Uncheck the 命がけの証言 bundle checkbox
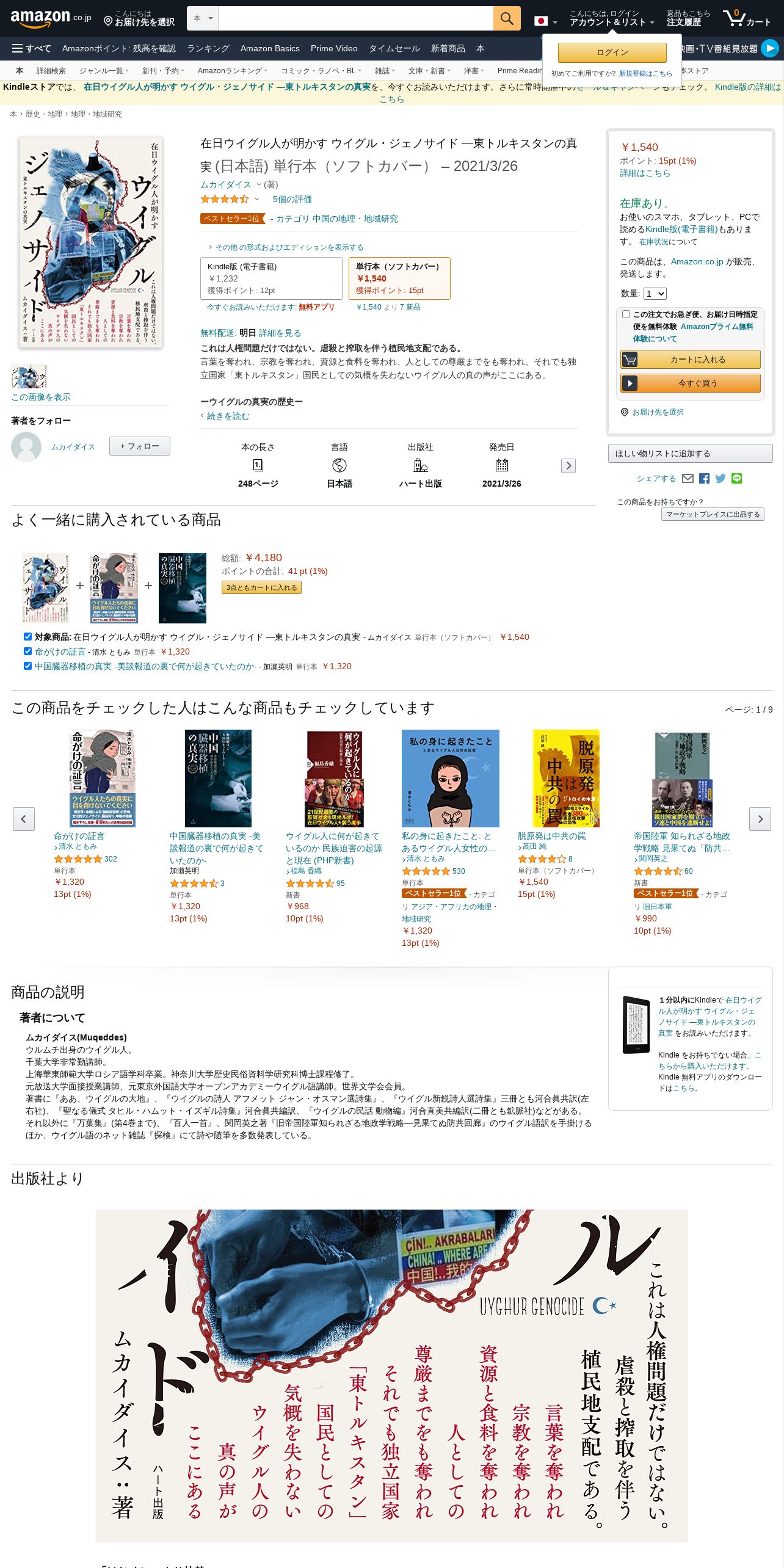Viewport: 784px width, 1568px height. [27, 651]
